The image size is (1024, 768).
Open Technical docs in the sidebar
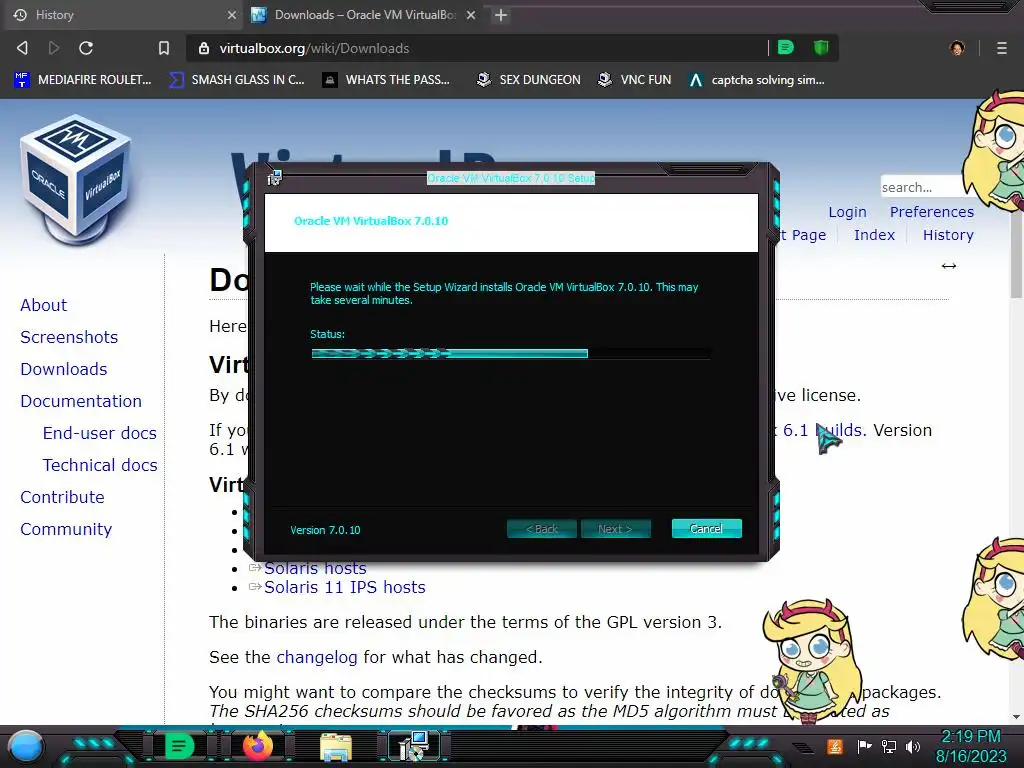(x=99, y=465)
